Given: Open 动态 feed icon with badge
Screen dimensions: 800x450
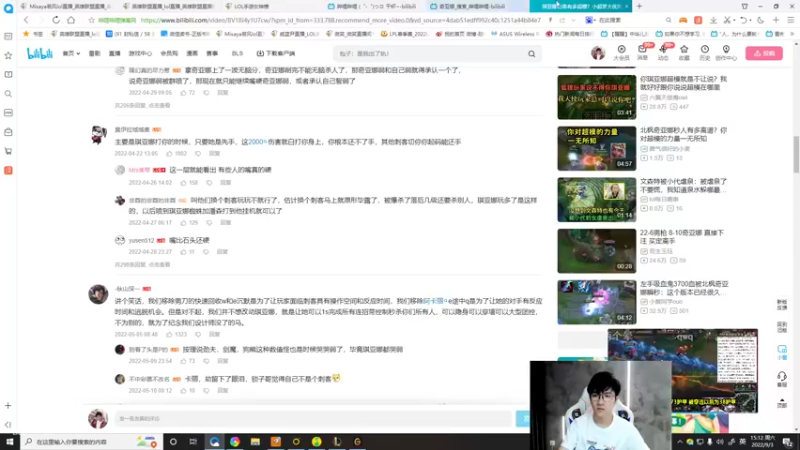Looking at the screenshot, I should 663,53.
